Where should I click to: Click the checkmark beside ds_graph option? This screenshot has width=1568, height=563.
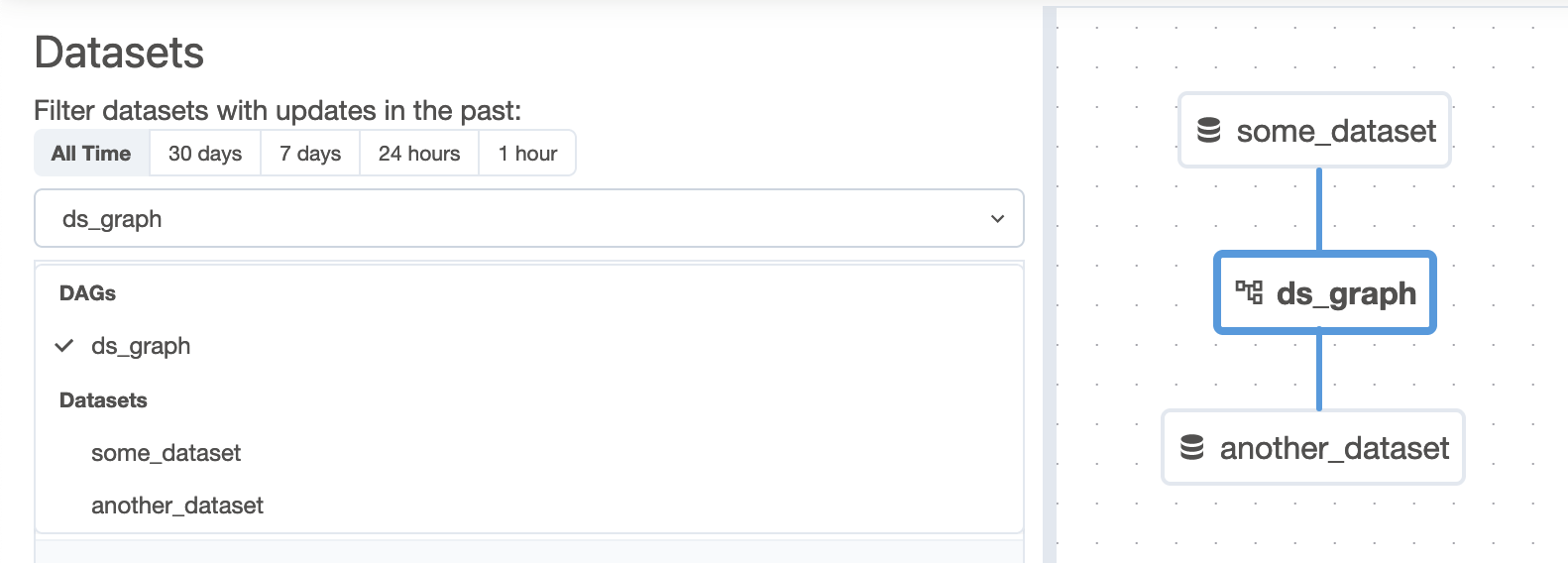[64, 346]
